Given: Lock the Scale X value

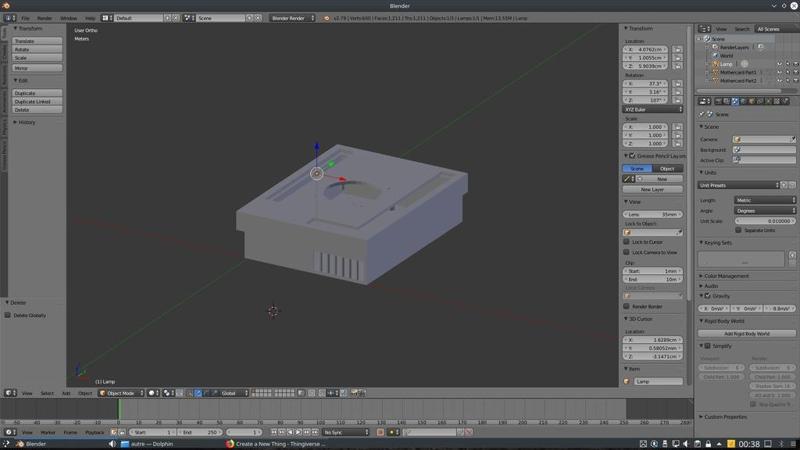Looking at the screenshot, I should click(678, 127).
